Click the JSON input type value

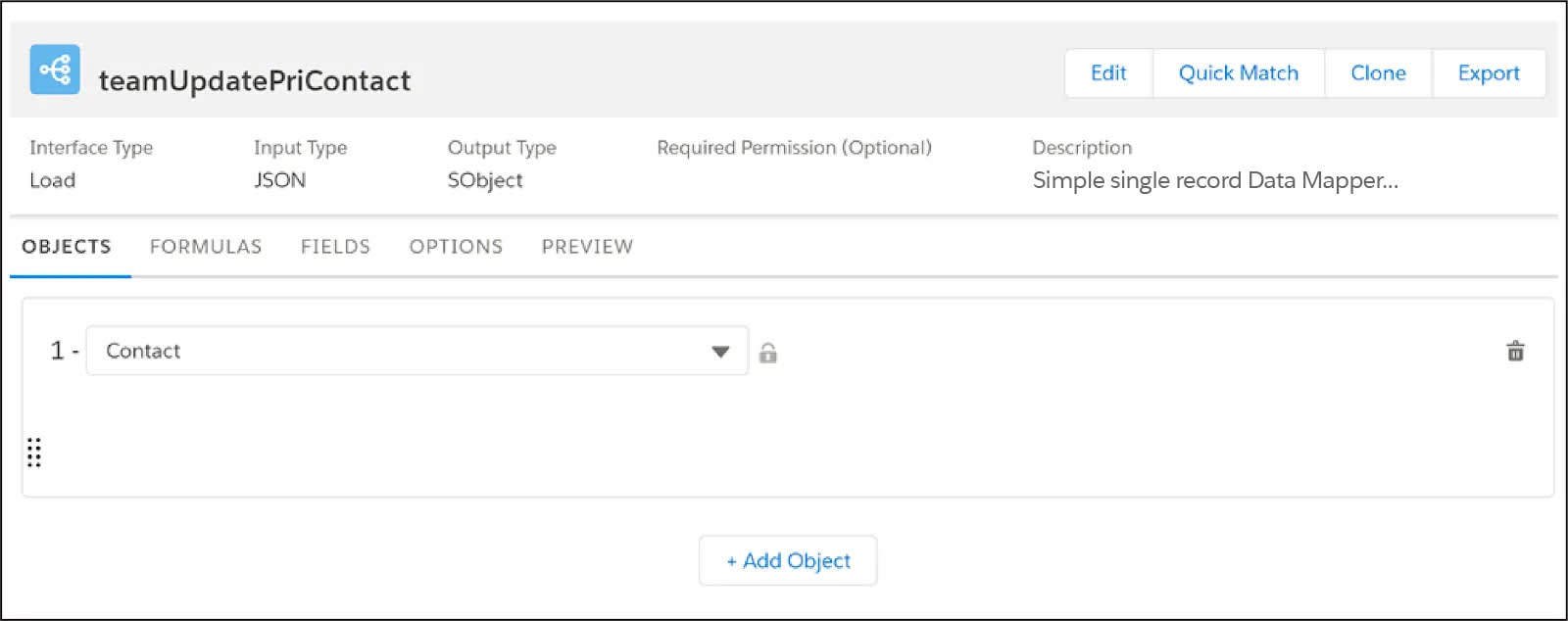pos(279,180)
